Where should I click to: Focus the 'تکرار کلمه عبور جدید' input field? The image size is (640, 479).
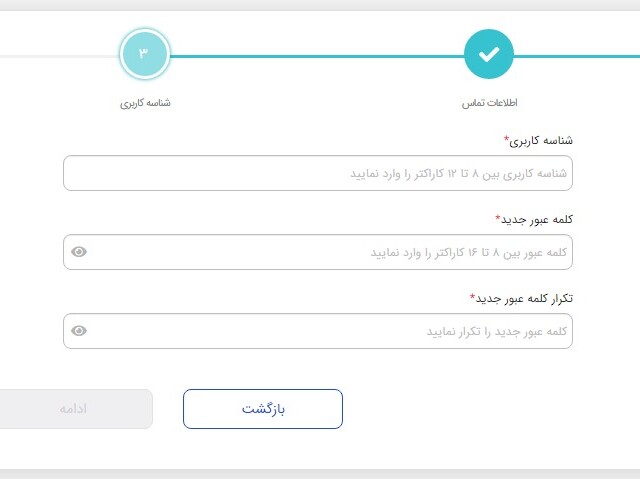330,331
